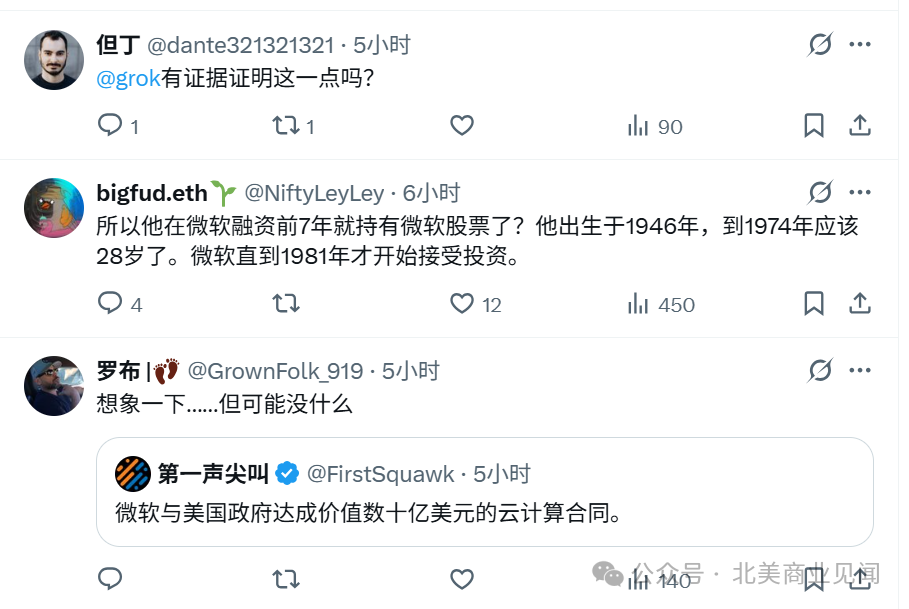The image size is (909, 609).
Task: Like bigfud.eth's tweet with 12 likes
Action: click(x=461, y=304)
